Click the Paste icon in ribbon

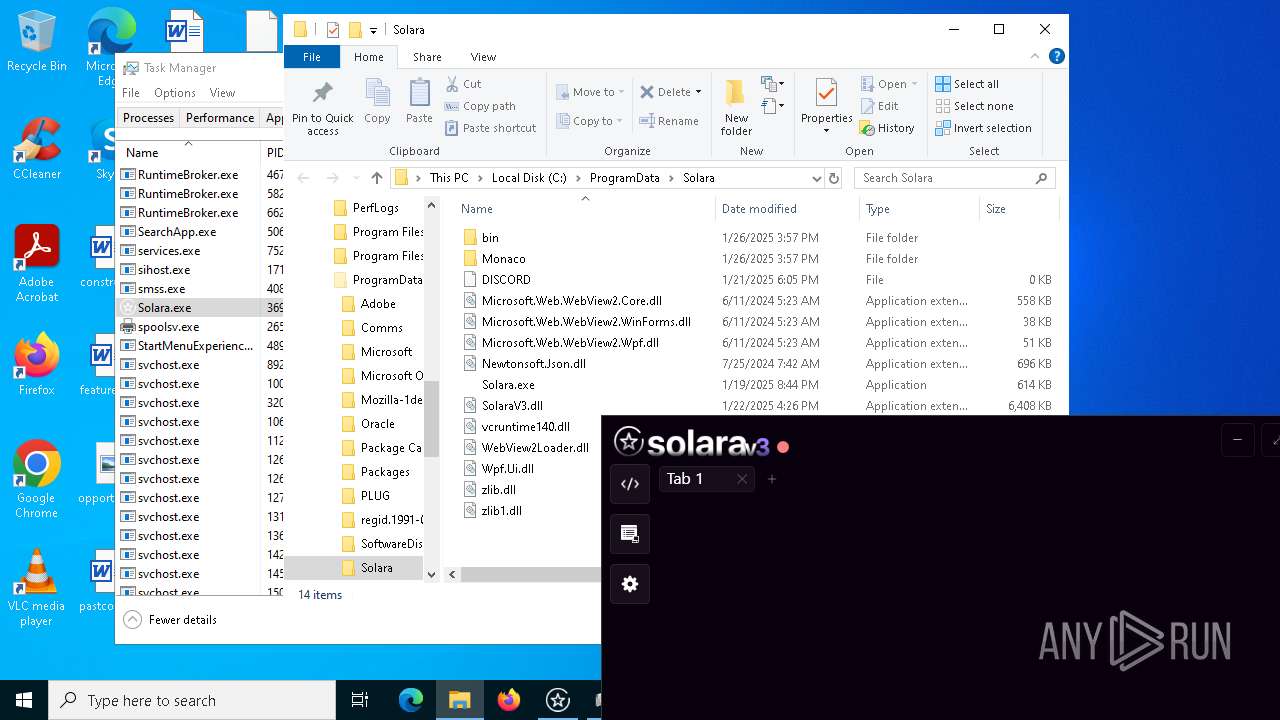[419, 102]
